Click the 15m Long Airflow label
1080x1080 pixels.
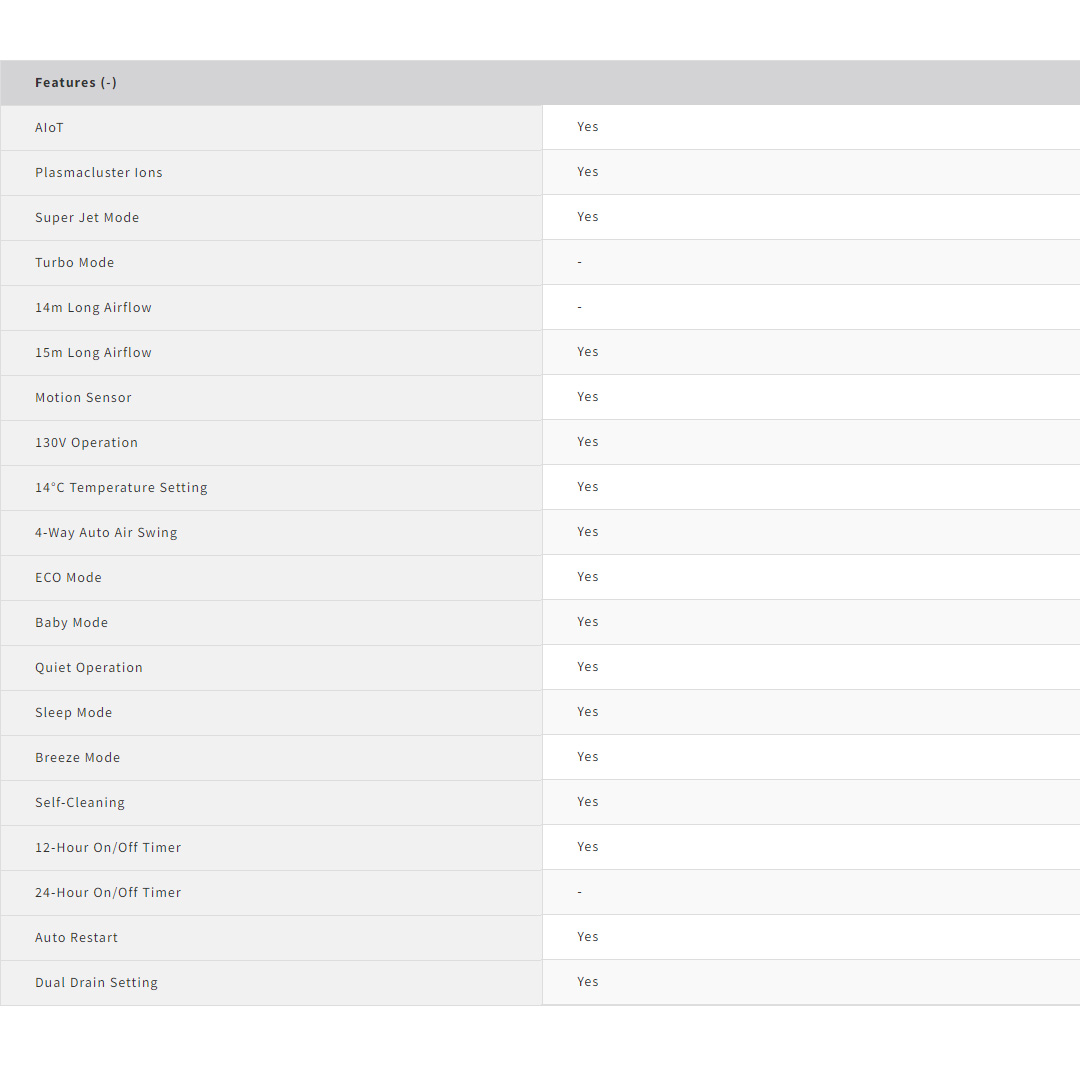coord(93,353)
